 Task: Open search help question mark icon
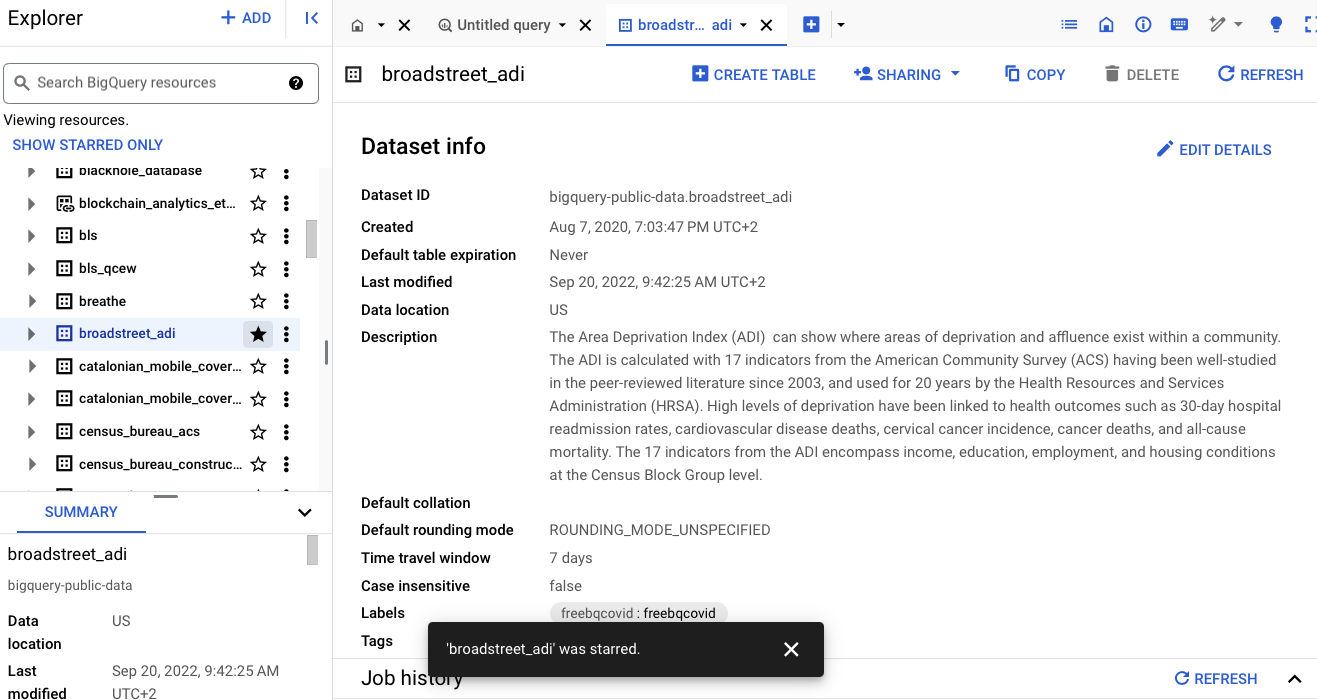[x=296, y=83]
